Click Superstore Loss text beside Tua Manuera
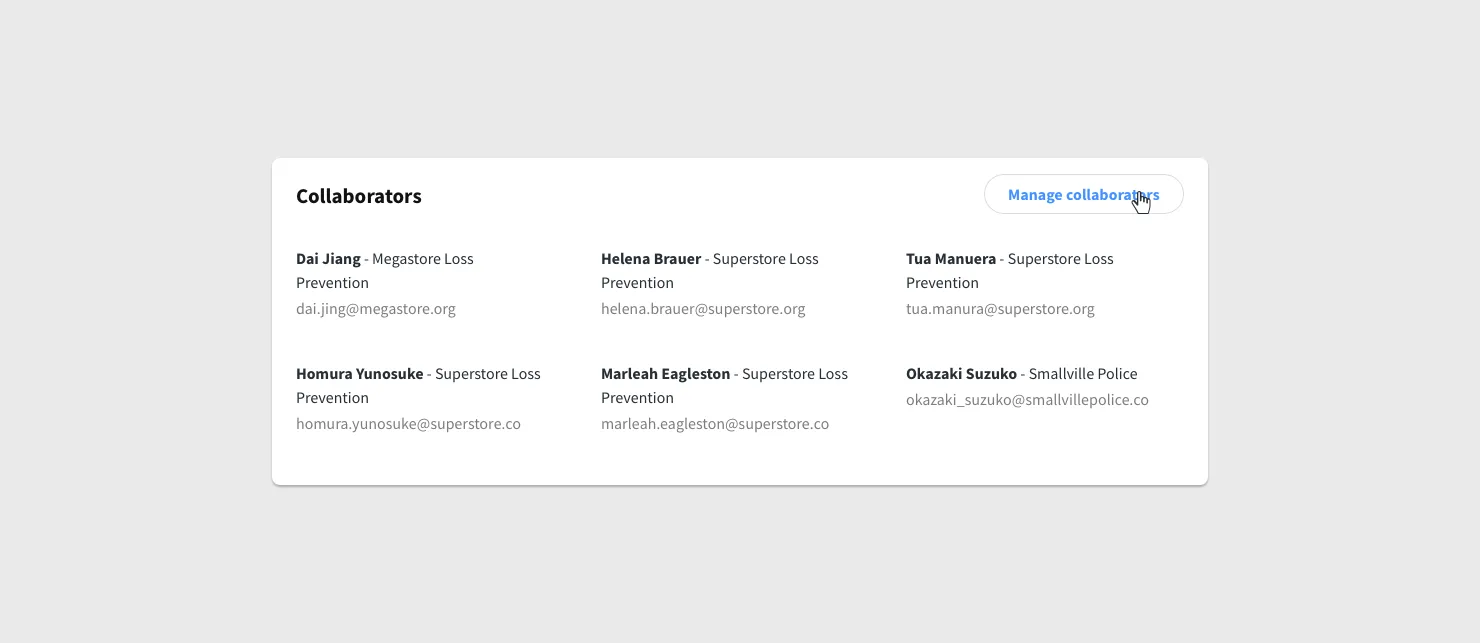The width and height of the screenshot is (1480, 643). pos(1061,259)
